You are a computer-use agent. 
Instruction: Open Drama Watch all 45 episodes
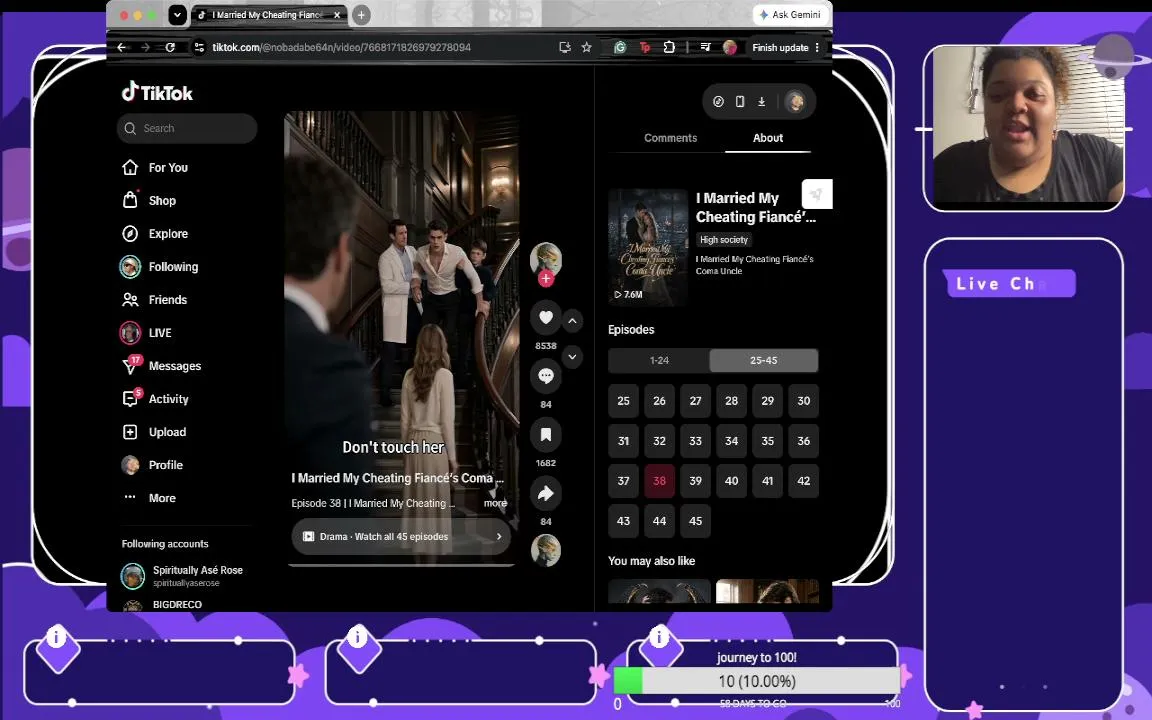(401, 536)
